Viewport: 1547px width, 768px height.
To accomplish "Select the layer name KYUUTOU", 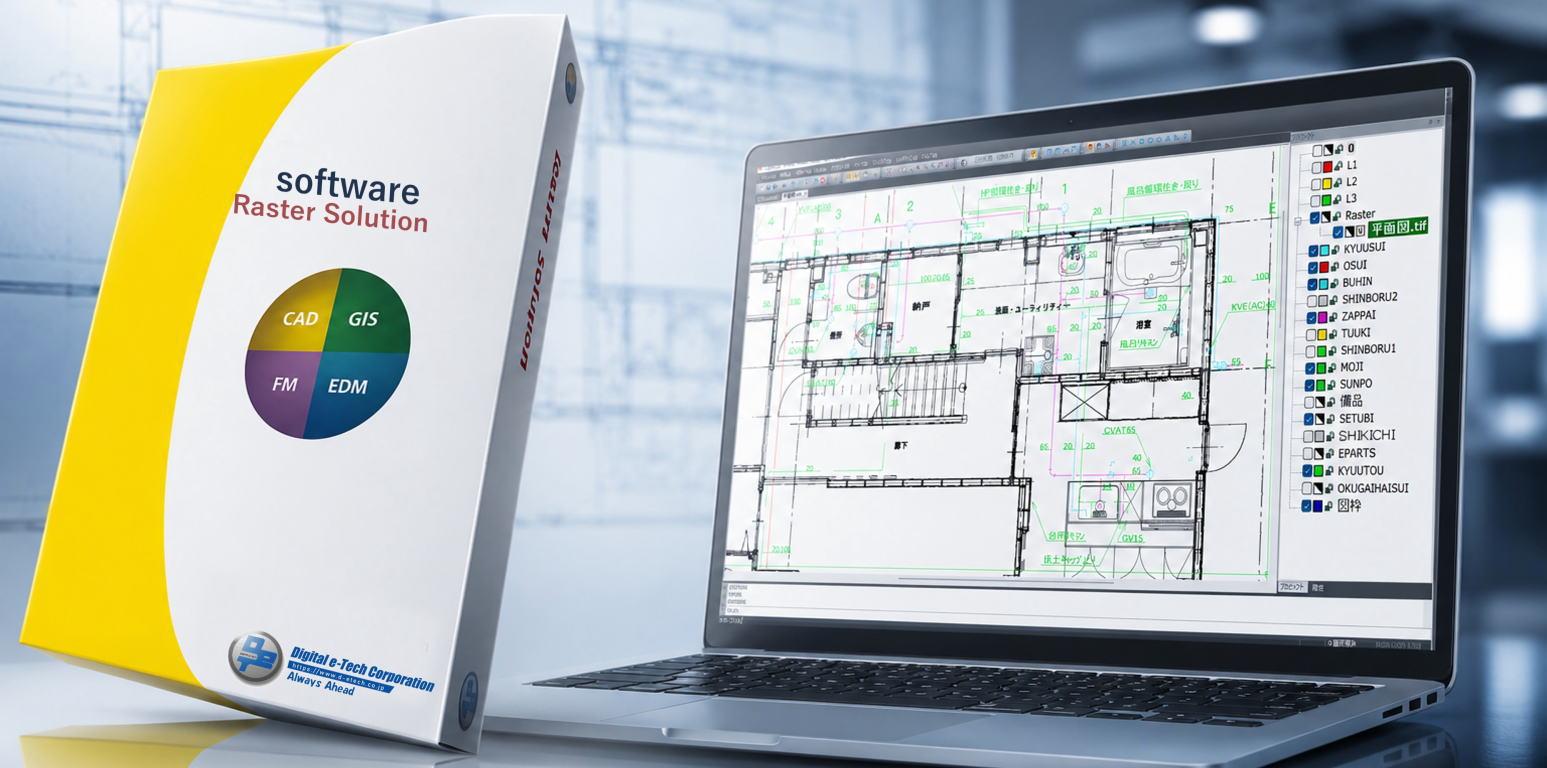I will 1362,470.
